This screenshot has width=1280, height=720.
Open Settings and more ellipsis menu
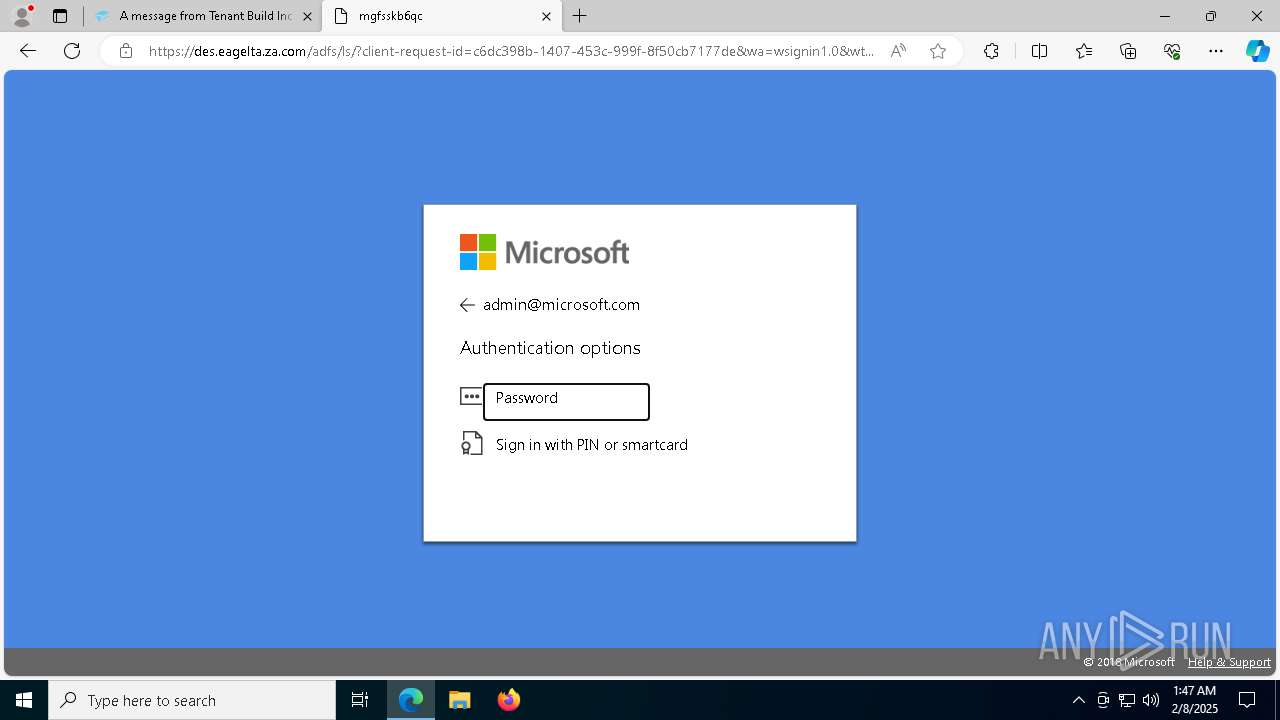[x=1216, y=51]
